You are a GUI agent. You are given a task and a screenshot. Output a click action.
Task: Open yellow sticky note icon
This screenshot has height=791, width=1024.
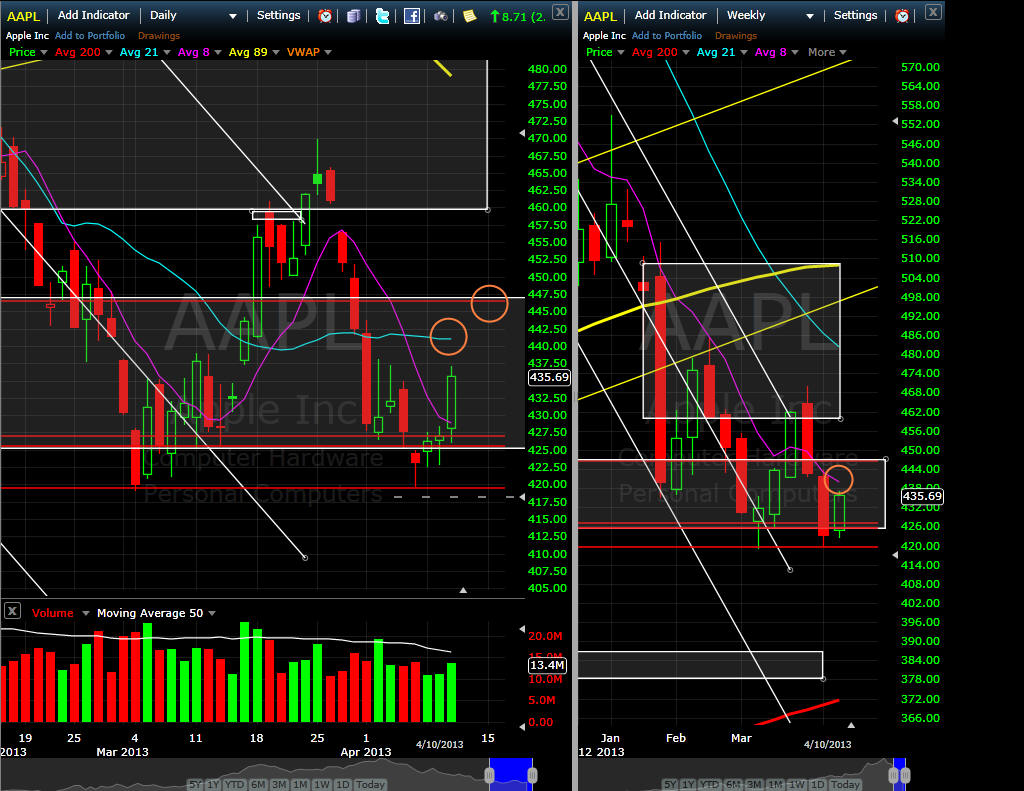tap(470, 16)
